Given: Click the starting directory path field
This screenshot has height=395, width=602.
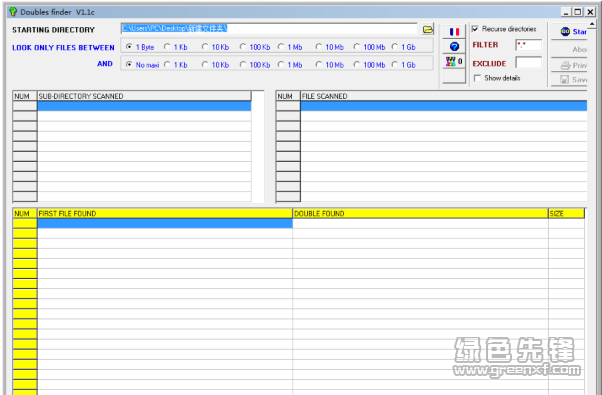Looking at the screenshot, I should (x=269, y=29).
